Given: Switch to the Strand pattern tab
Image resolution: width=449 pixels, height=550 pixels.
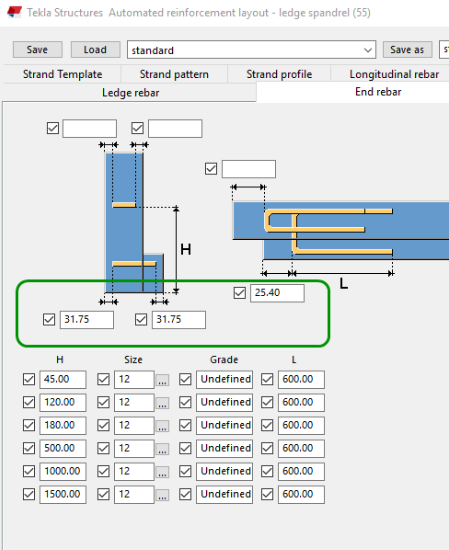Looking at the screenshot, I should (x=174, y=74).
